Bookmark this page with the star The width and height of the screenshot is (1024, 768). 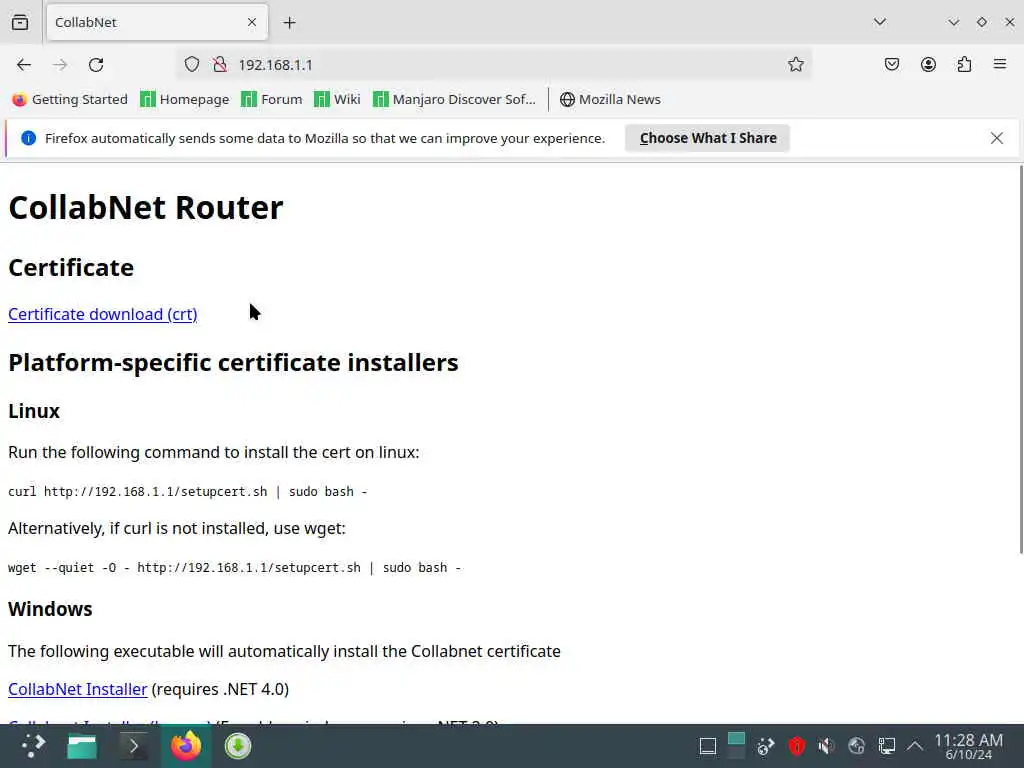pos(795,64)
